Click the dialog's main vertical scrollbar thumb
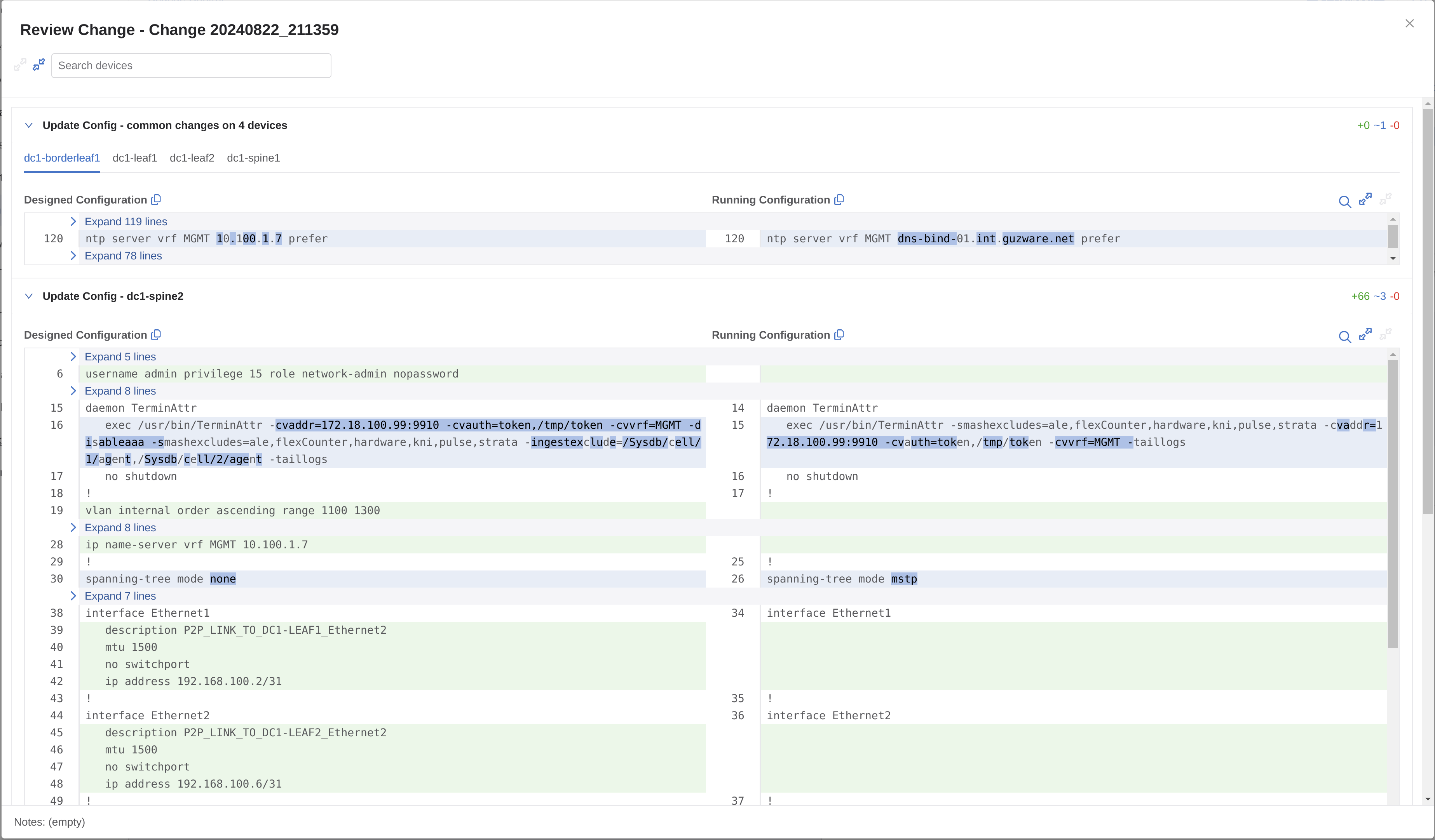Viewport: 1435px width, 840px height. pos(1428,311)
